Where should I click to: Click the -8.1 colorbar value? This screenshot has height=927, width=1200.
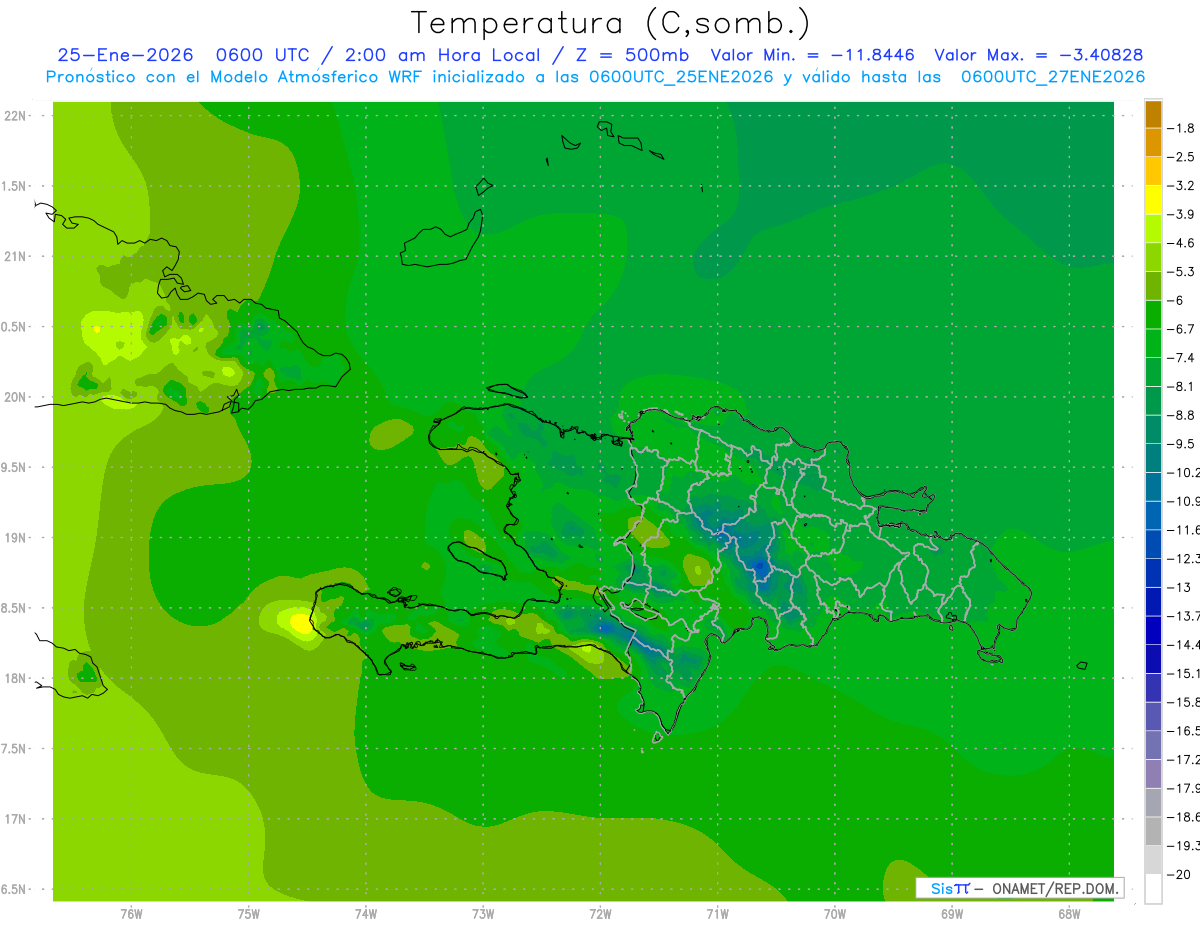(1182, 386)
